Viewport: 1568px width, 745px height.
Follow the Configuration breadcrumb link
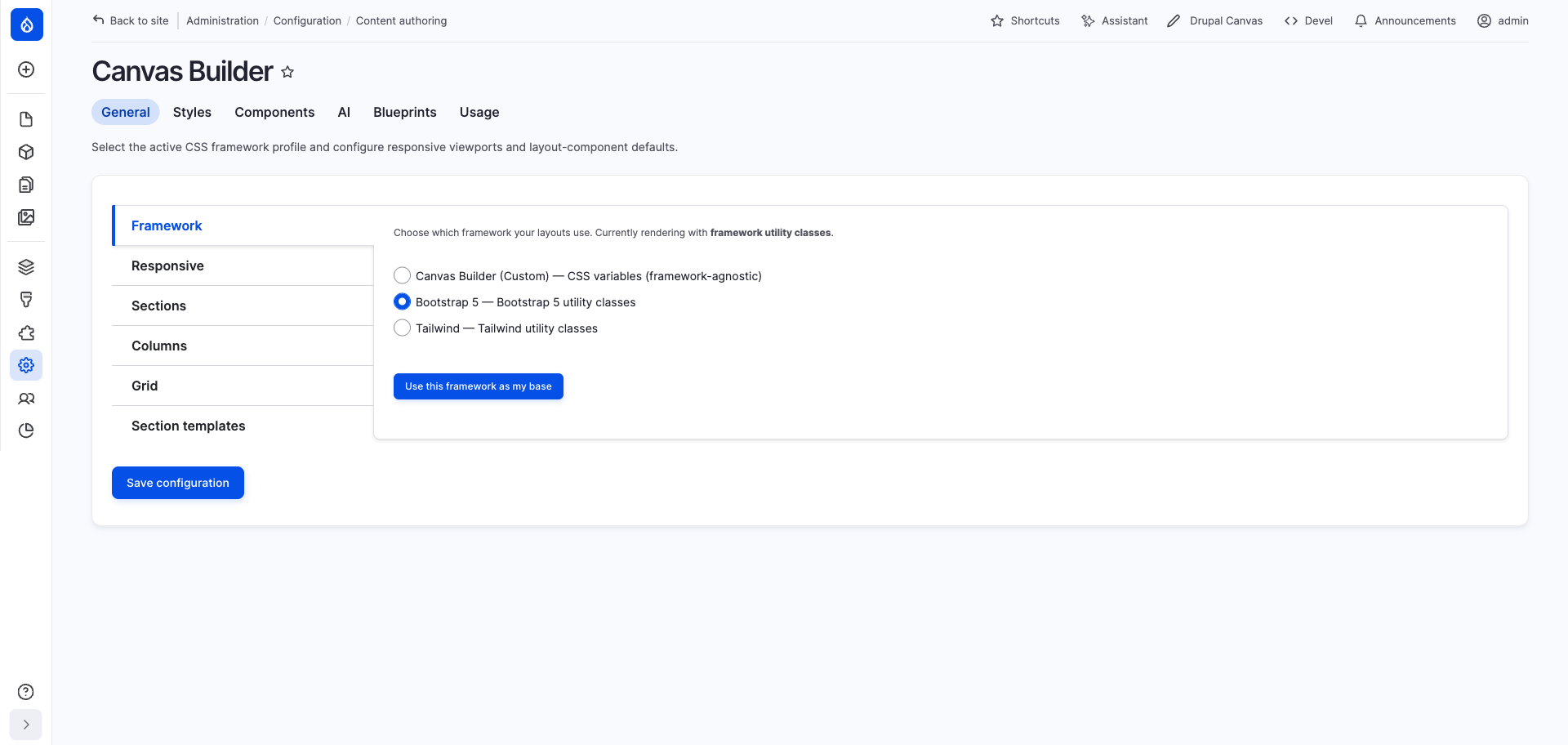[x=307, y=21]
